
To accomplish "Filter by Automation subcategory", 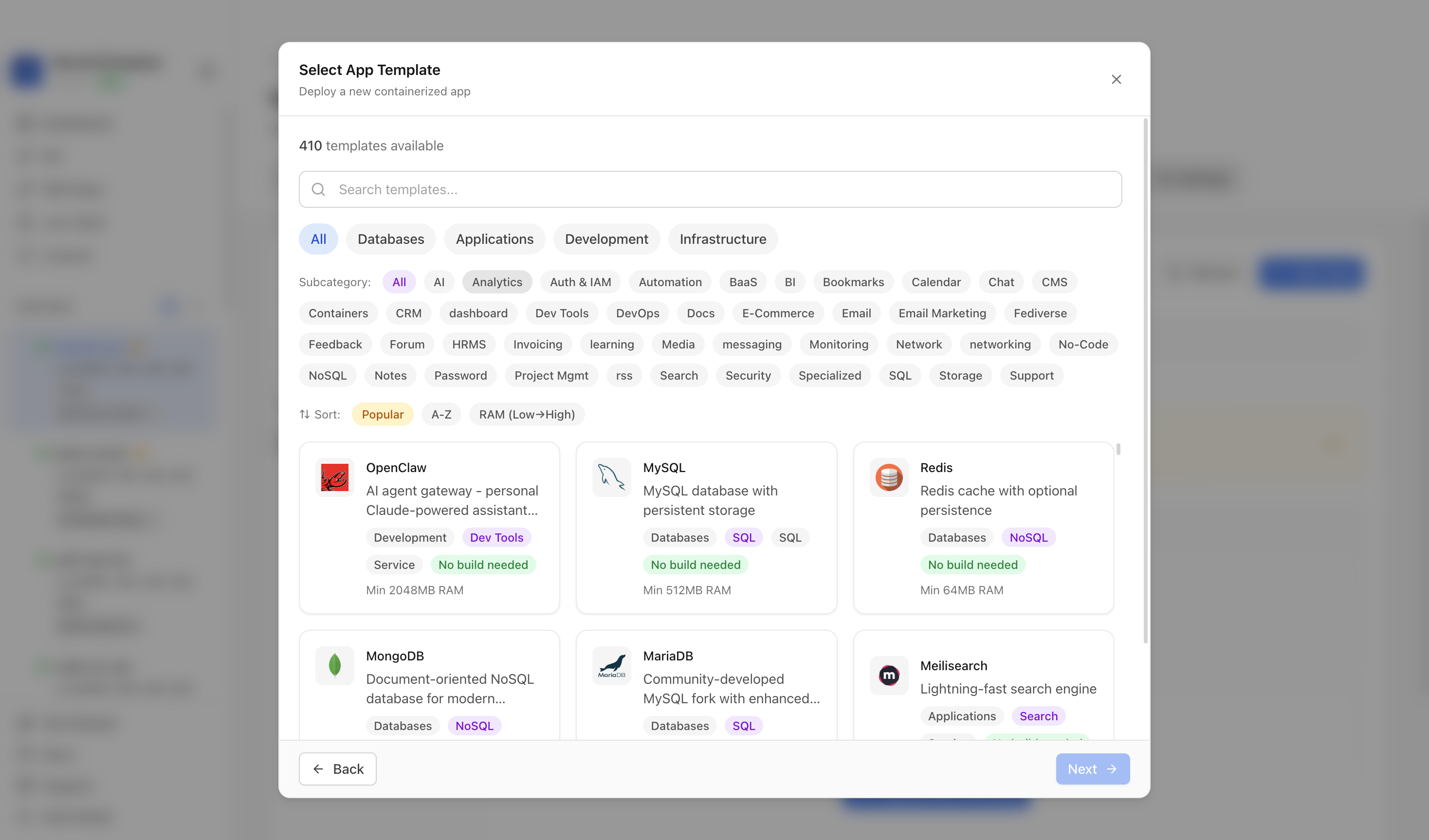I will pos(670,282).
